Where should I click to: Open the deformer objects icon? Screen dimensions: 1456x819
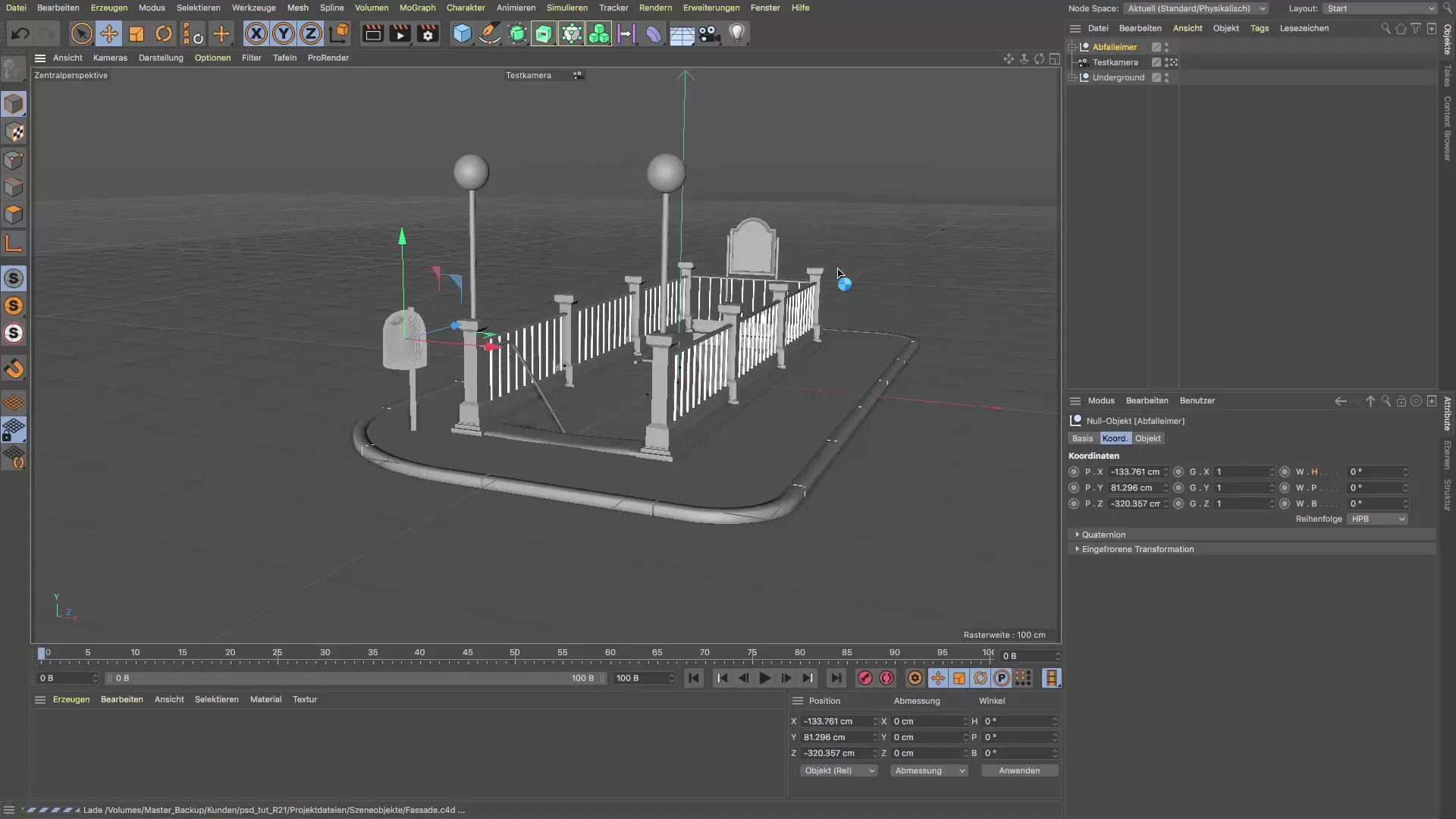coord(654,33)
